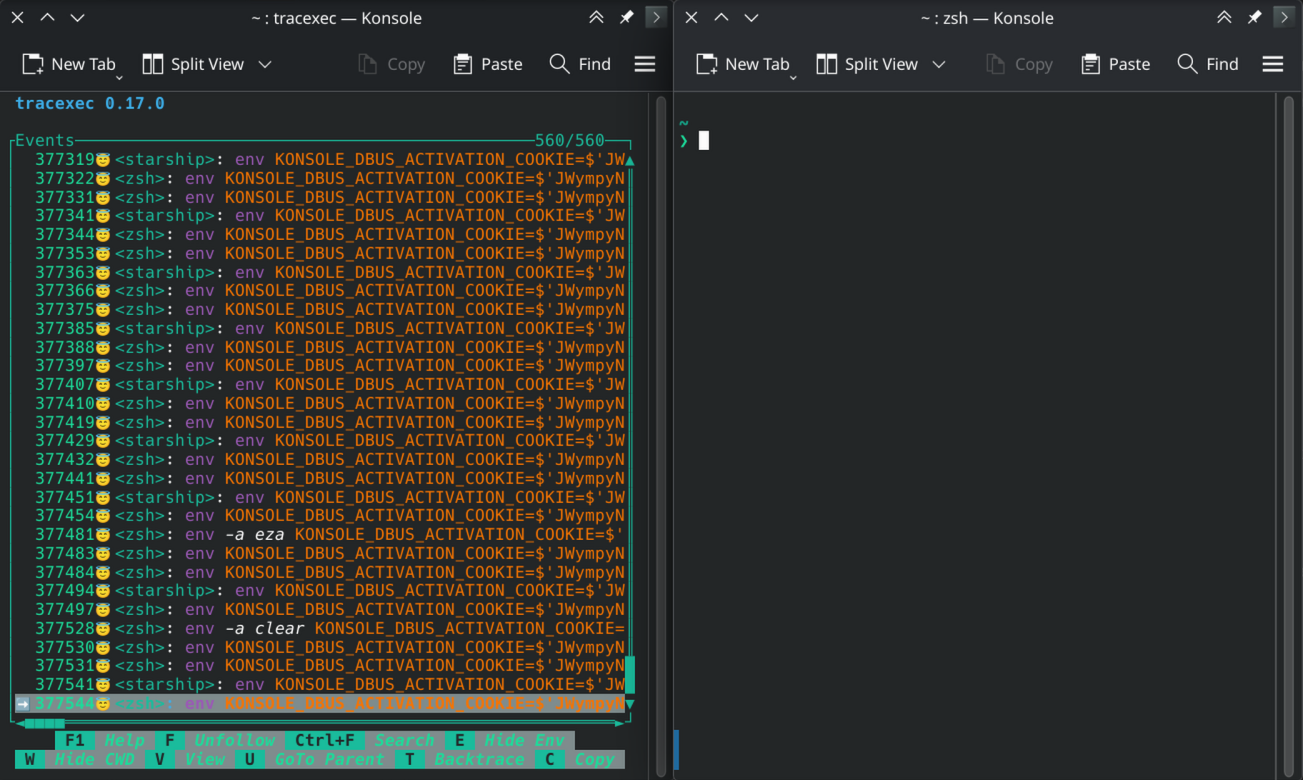
Task: Click the events list scroll-down arrow
Action: [630, 704]
